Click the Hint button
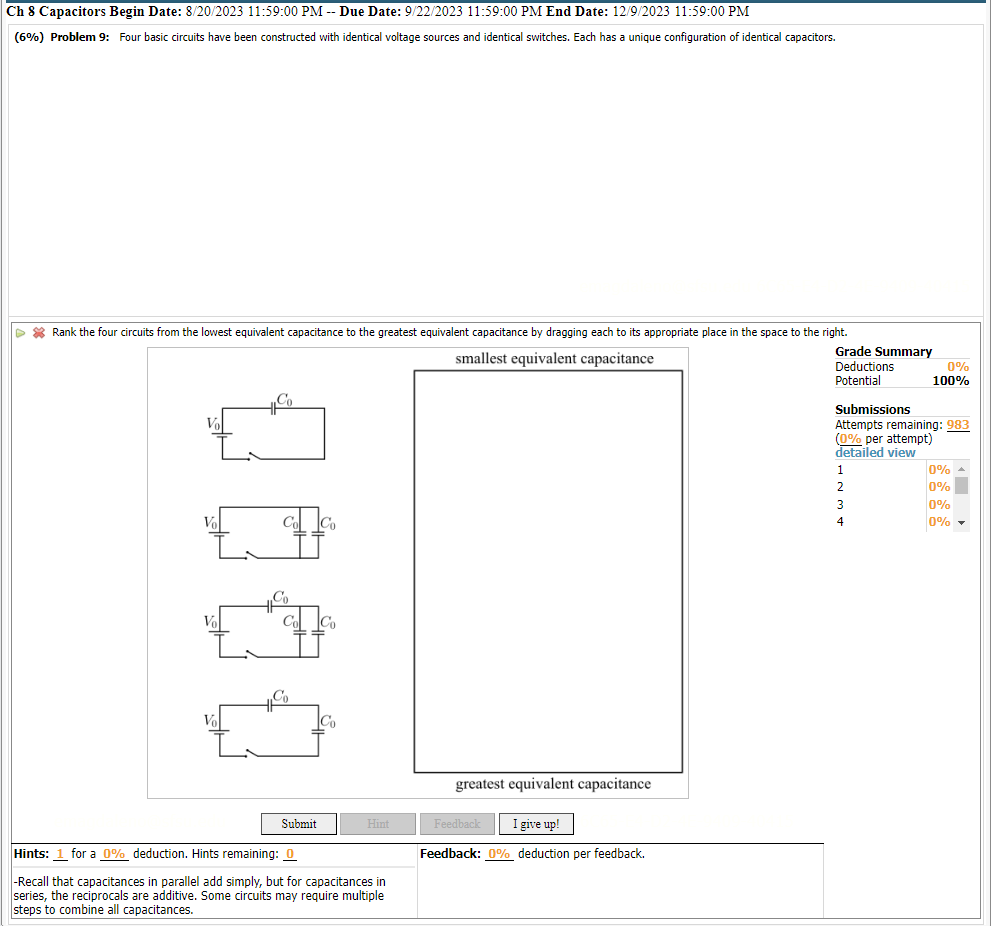This screenshot has height=926, width=991. coord(377,823)
